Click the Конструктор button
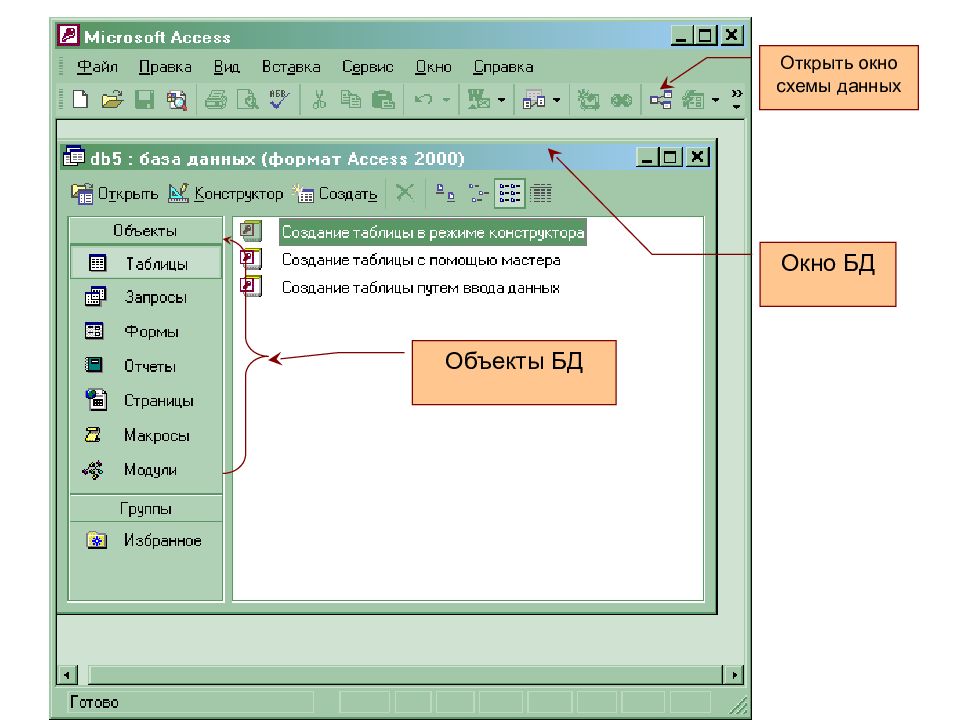This screenshot has height=720, width=960. 226,193
